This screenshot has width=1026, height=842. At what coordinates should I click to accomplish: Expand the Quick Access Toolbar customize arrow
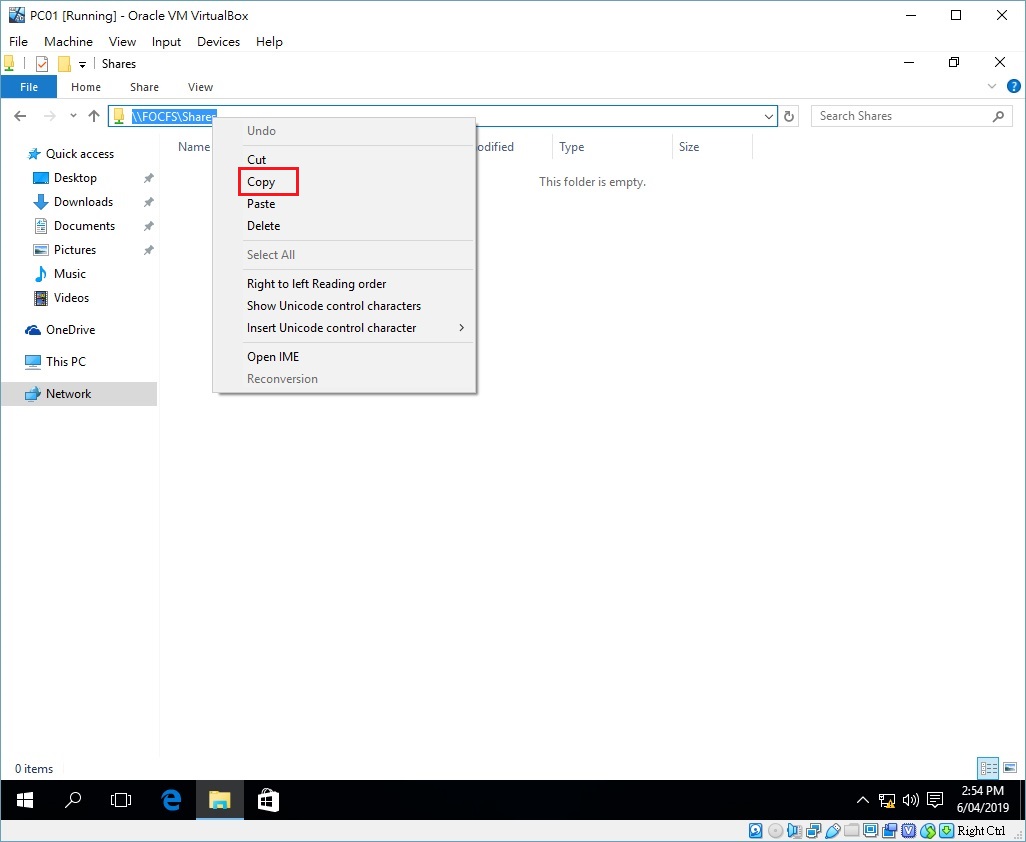pos(84,63)
